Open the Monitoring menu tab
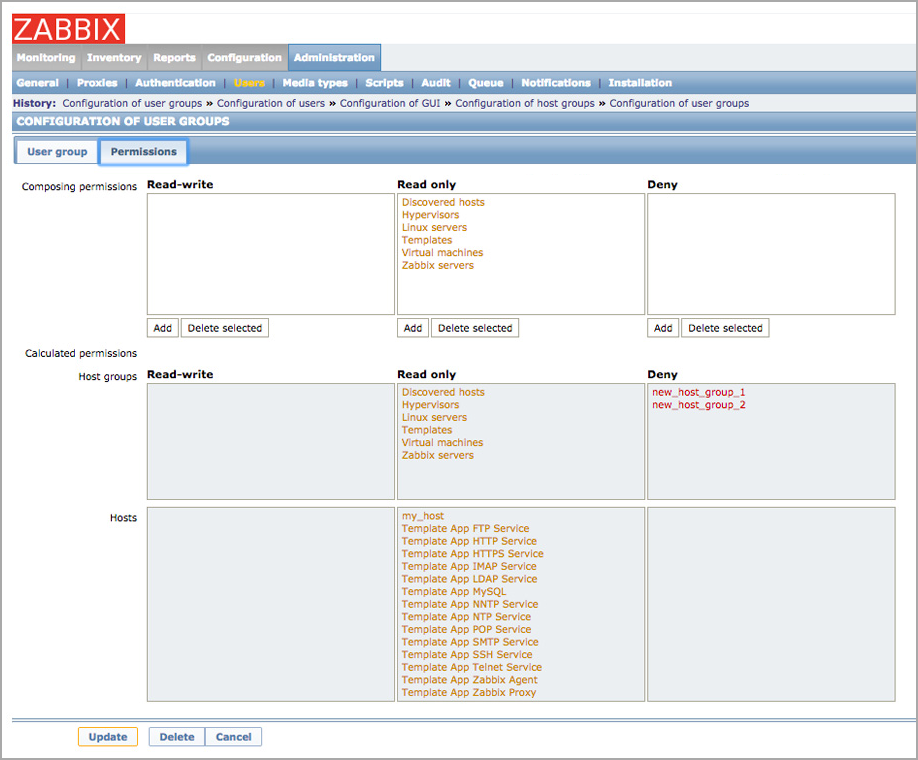The image size is (918, 760). pos(45,57)
